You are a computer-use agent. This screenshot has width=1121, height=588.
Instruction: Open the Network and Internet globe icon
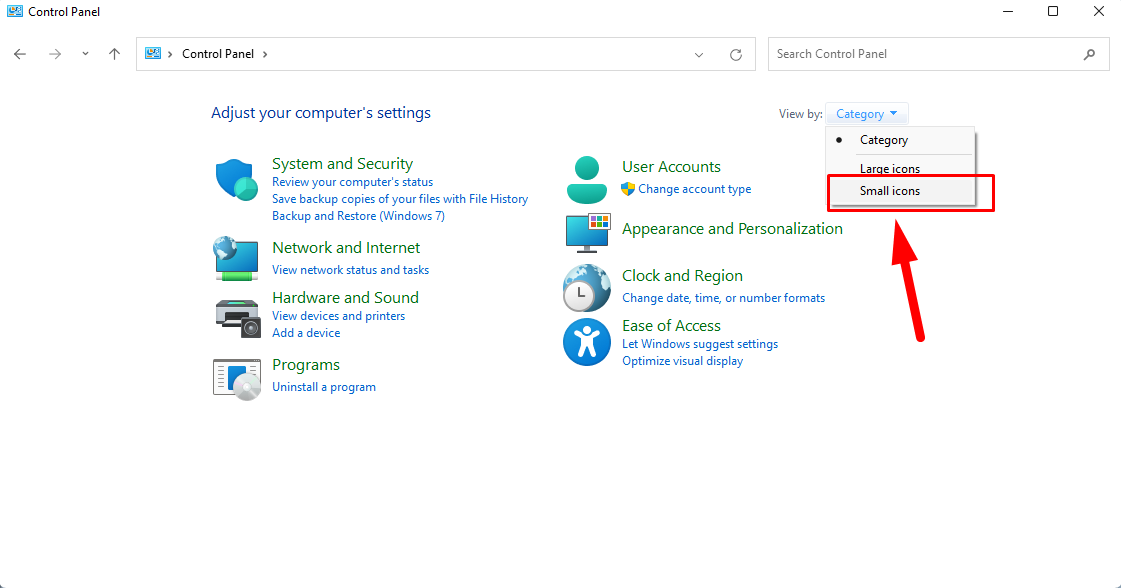click(x=237, y=259)
